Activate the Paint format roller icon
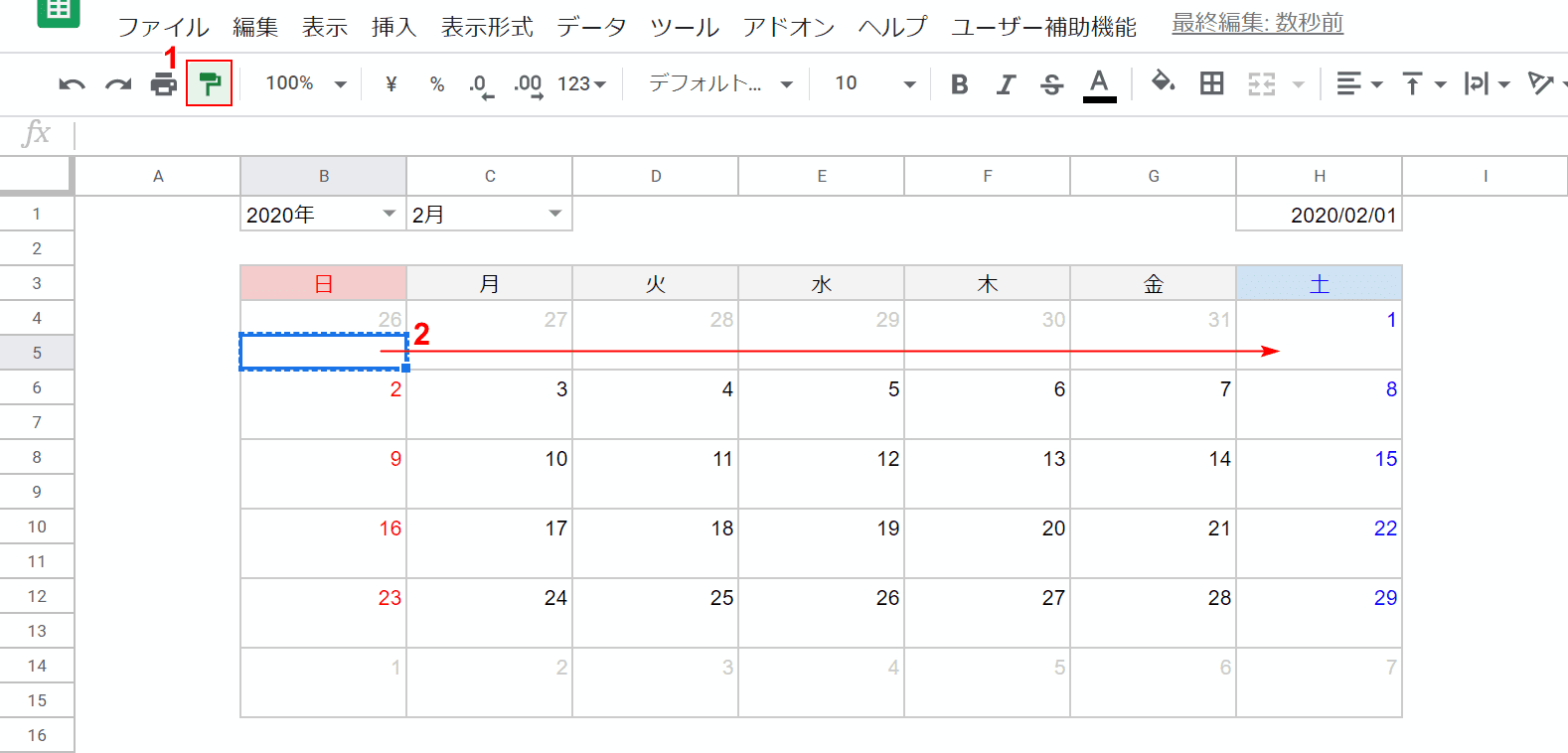The image size is (1568, 753). pyautogui.click(x=209, y=83)
